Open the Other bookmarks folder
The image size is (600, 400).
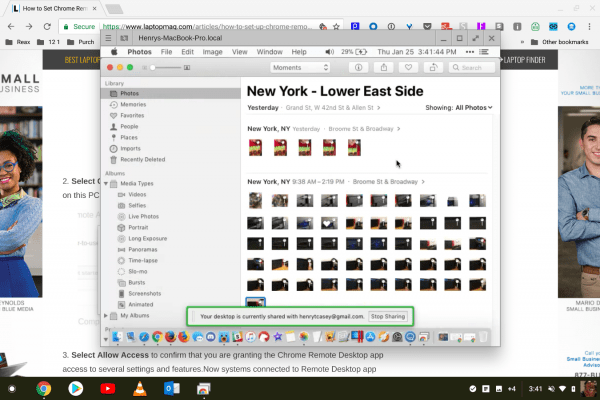(x=559, y=42)
